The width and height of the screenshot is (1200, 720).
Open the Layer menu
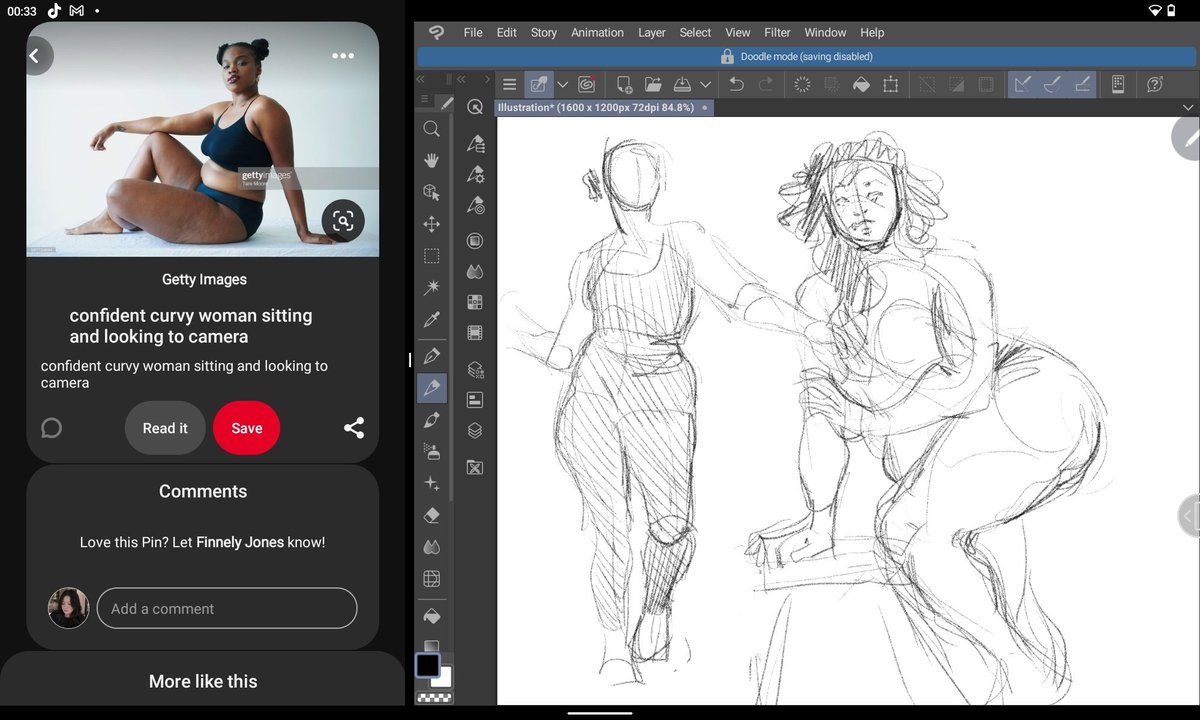[652, 32]
